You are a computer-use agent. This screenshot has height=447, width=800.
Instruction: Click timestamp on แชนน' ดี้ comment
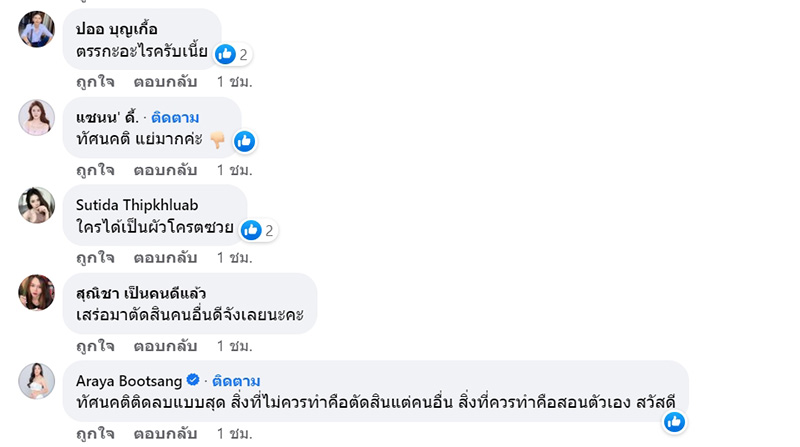click(234, 169)
